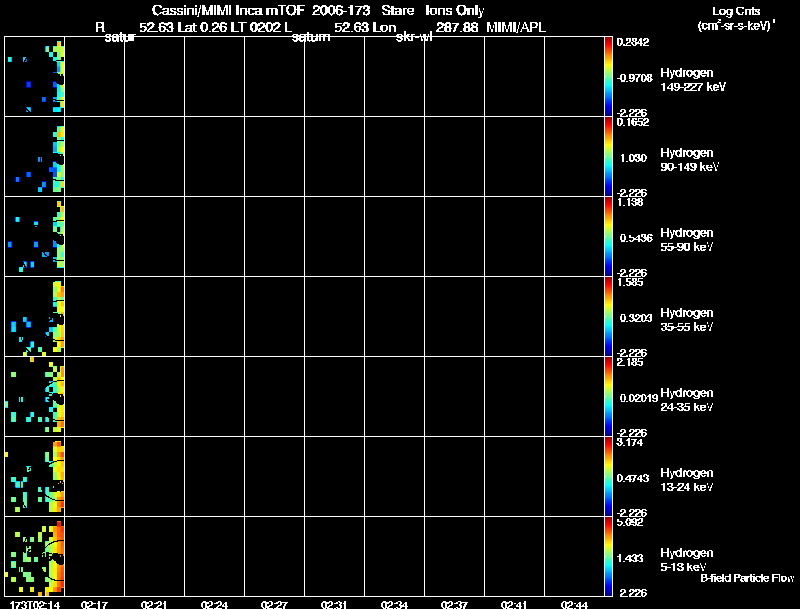The image size is (800, 609).
Task: Click the 'skr-wl' column label
Action: pyautogui.click(x=414, y=37)
